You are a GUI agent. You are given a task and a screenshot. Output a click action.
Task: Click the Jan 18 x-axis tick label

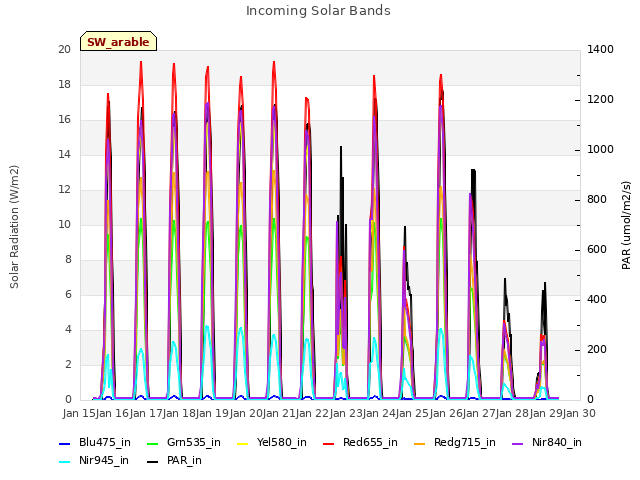pyautogui.click(x=179, y=413)
